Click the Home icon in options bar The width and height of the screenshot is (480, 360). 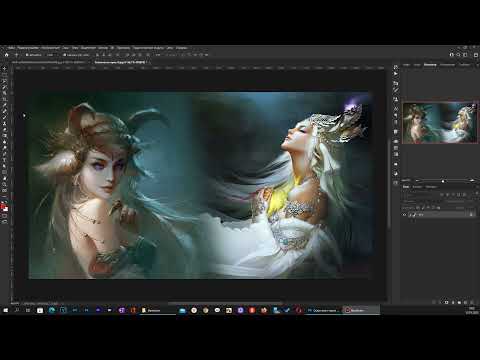[x=6, y=55]
